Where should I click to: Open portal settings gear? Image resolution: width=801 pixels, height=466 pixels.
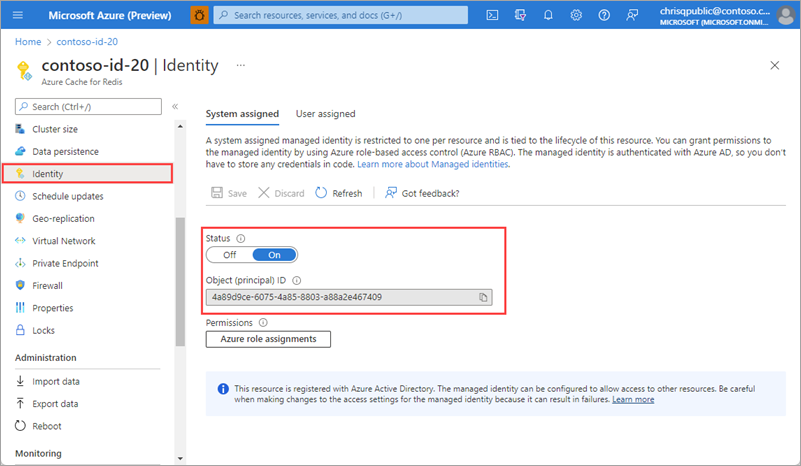(576, 15)
